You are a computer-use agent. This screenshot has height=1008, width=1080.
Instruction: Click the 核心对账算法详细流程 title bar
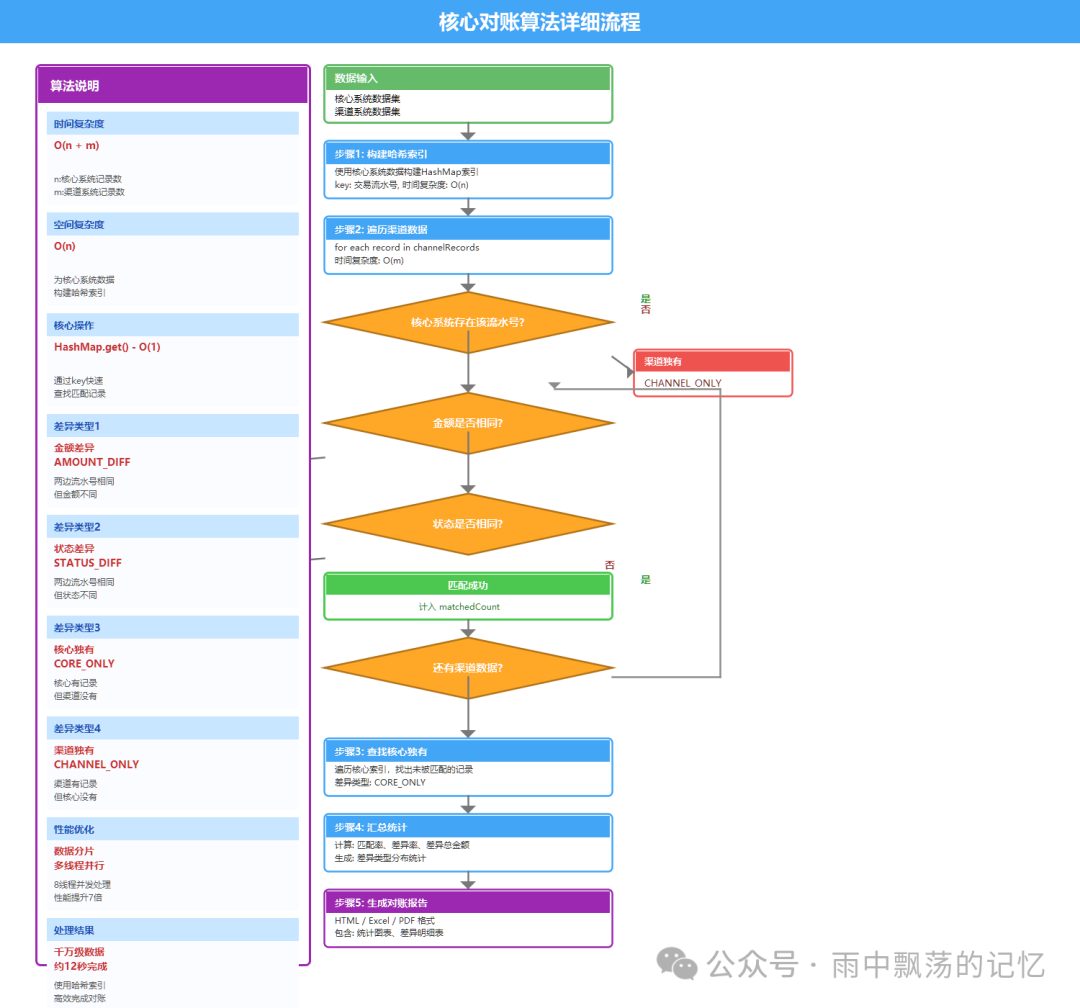point(540,21)
